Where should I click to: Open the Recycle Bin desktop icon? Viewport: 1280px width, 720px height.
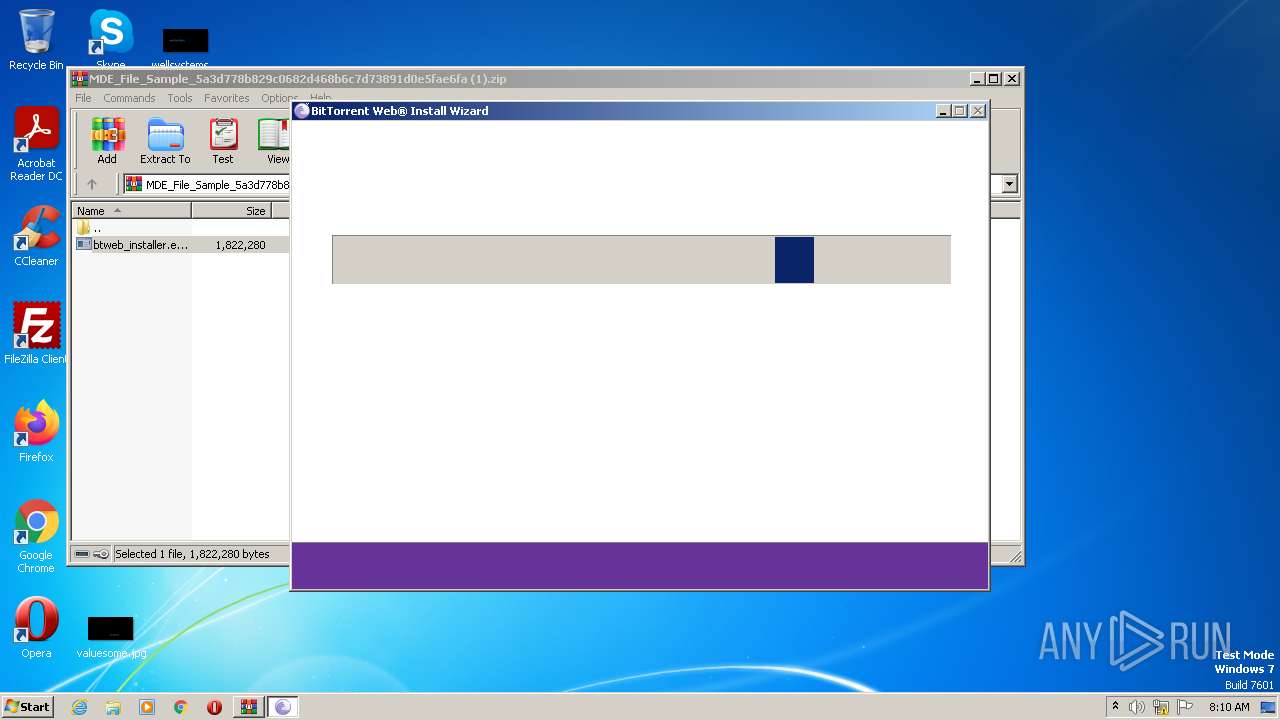pos(36,40)
